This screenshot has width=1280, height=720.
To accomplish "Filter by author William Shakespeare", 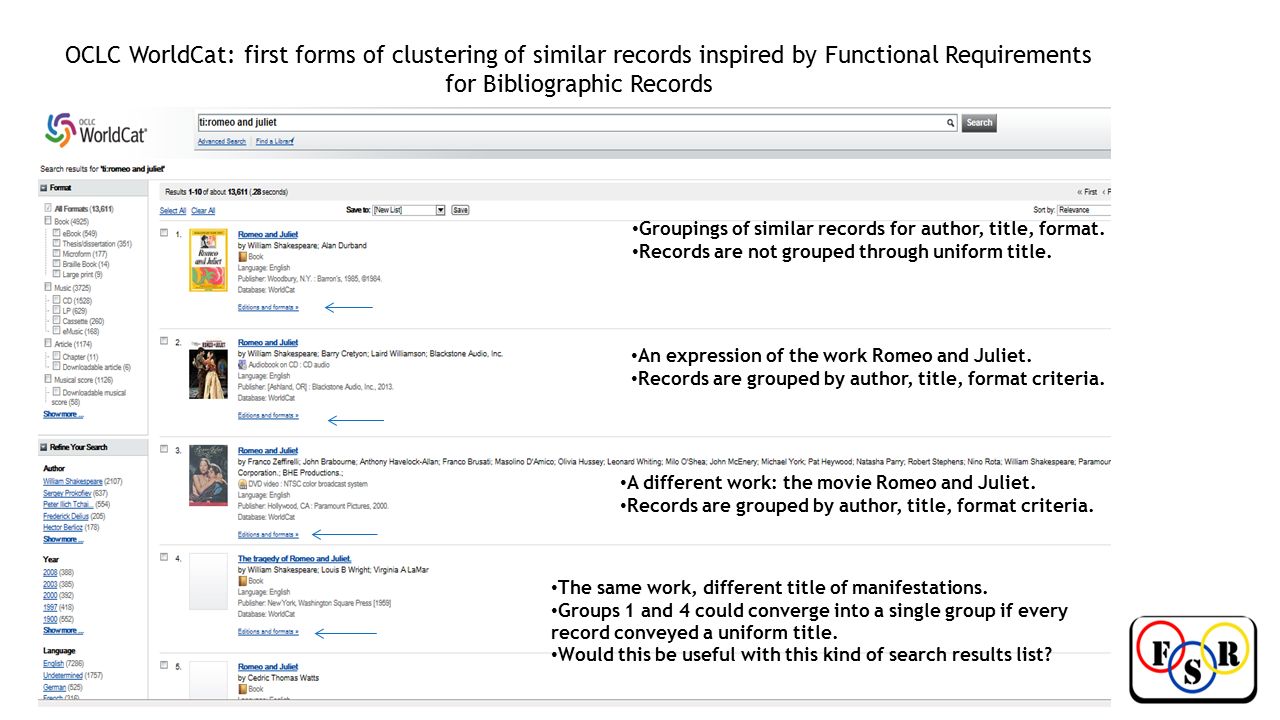I will coord(73,481).
